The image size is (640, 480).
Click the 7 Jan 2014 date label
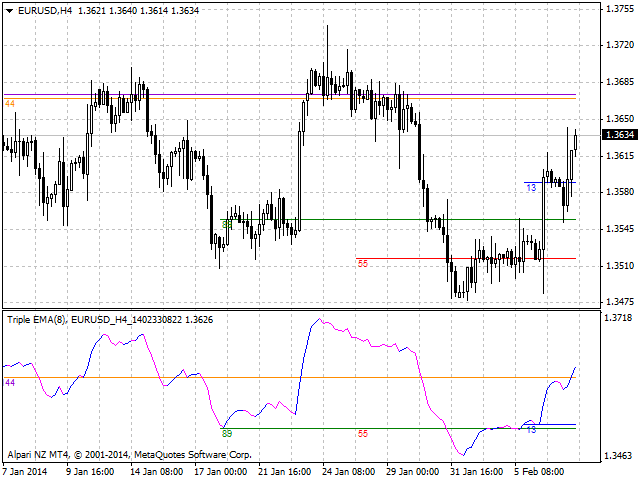(x=25, y=472)
